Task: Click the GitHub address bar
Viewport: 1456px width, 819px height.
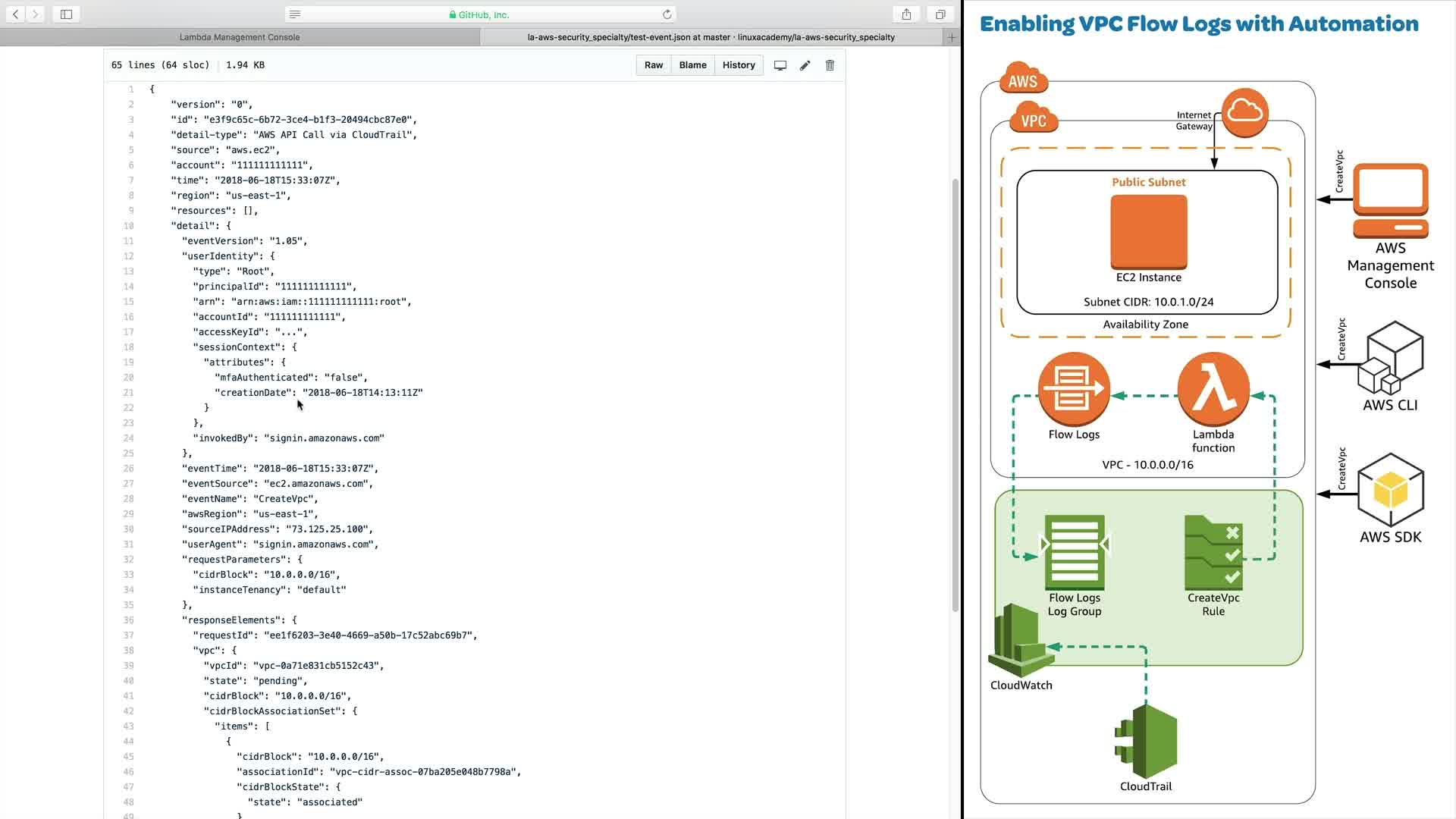Action: (x=479, y=14)
